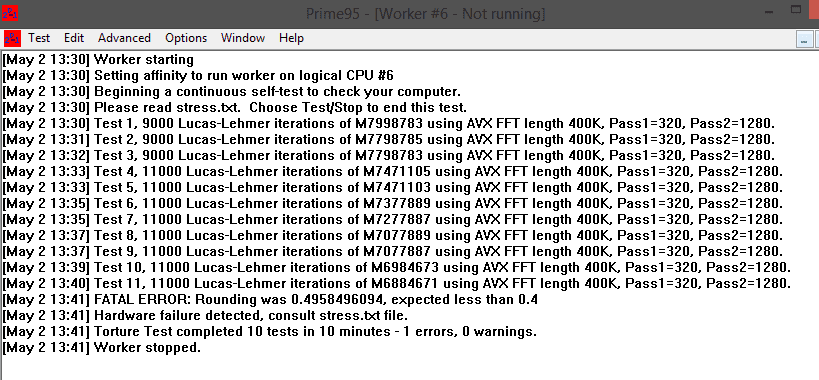The height and width of the screenshot is (380, 819).
Task: Click the Test 5 line with M7471103
Action: (393, 187)
